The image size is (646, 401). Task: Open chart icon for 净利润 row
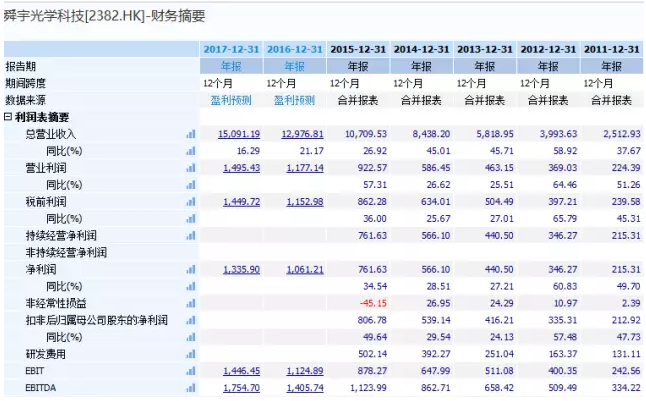tap(191, 270)
